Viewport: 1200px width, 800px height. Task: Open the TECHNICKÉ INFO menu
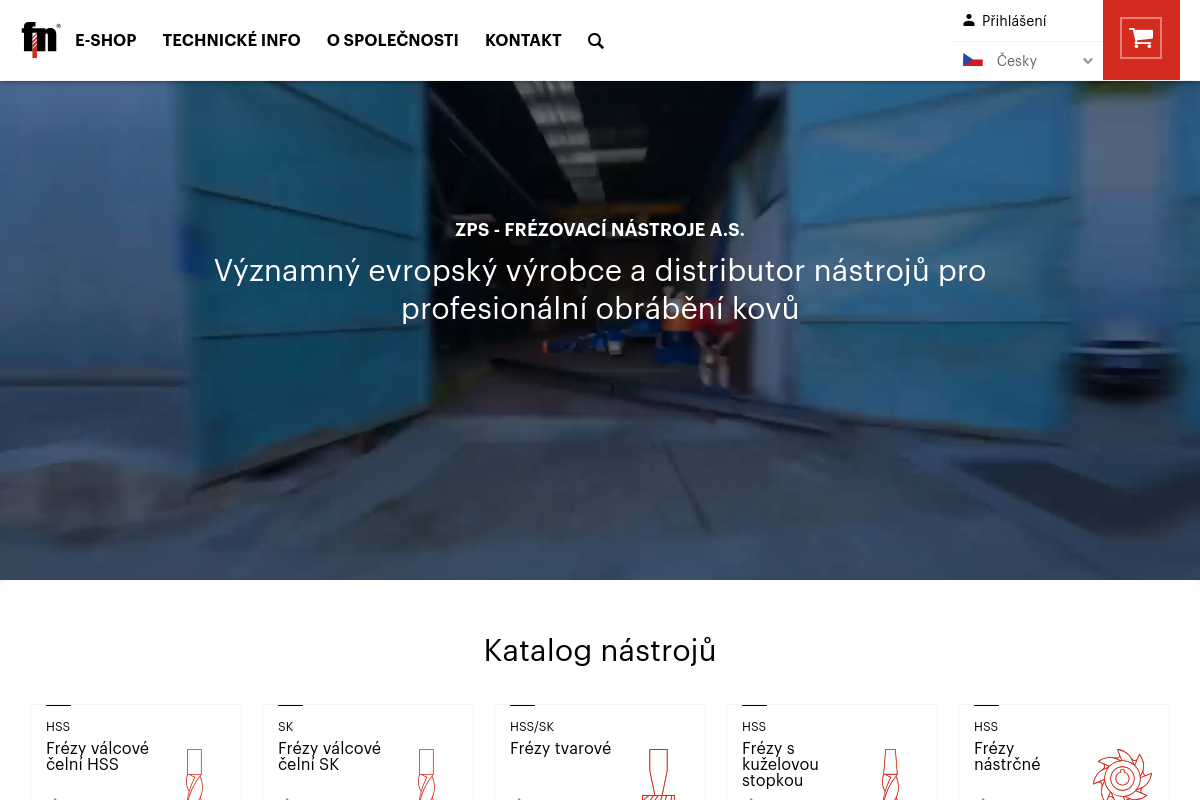pyautogui.click(x=231, y=41)
